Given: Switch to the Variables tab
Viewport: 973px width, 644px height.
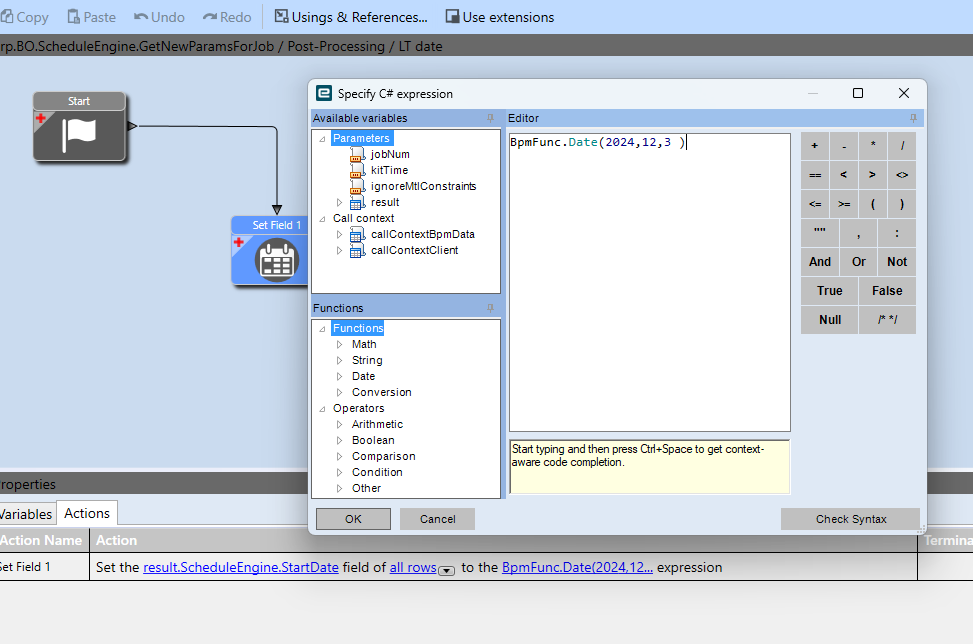Looking at the screenshot, I should [26, 514].
